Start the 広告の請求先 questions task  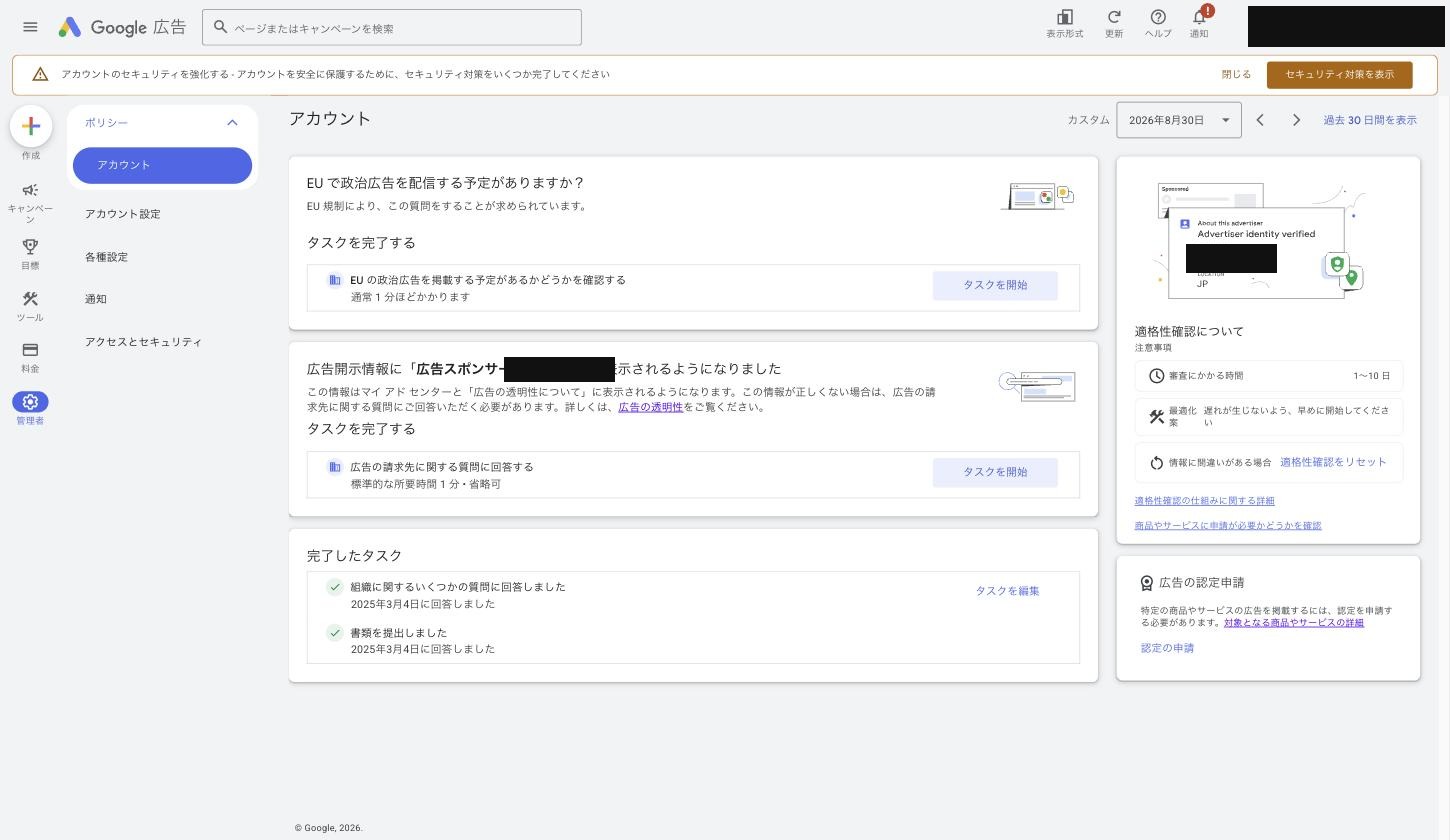(995, 472)
